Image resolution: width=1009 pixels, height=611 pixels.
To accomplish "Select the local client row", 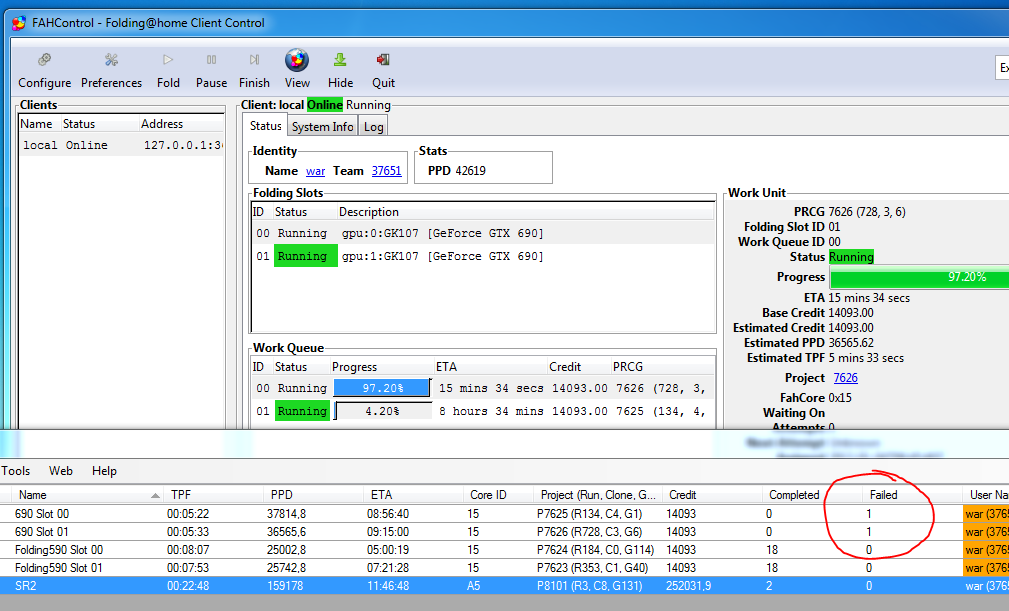I will point(122,145).
